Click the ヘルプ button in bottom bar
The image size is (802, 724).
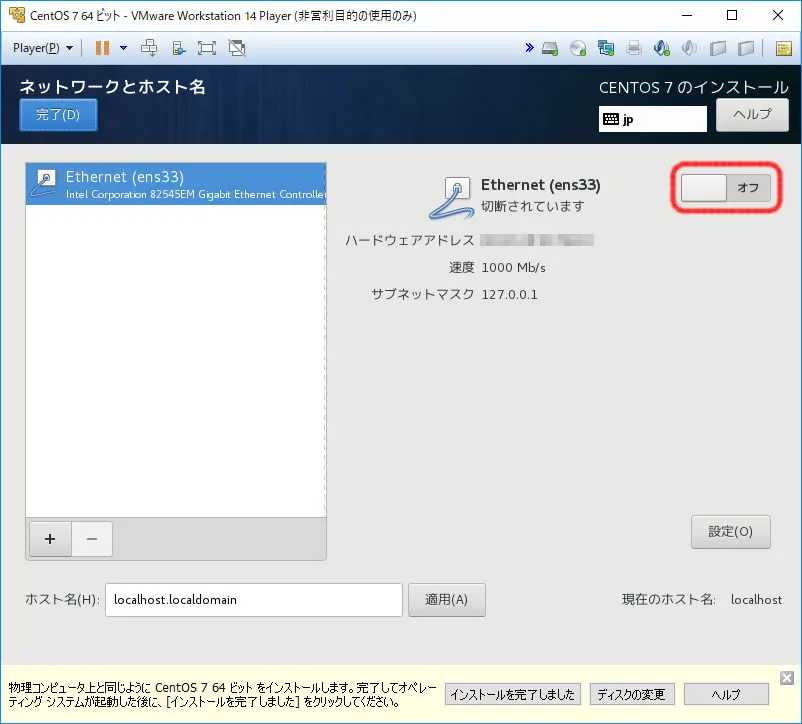coord(726,694)
